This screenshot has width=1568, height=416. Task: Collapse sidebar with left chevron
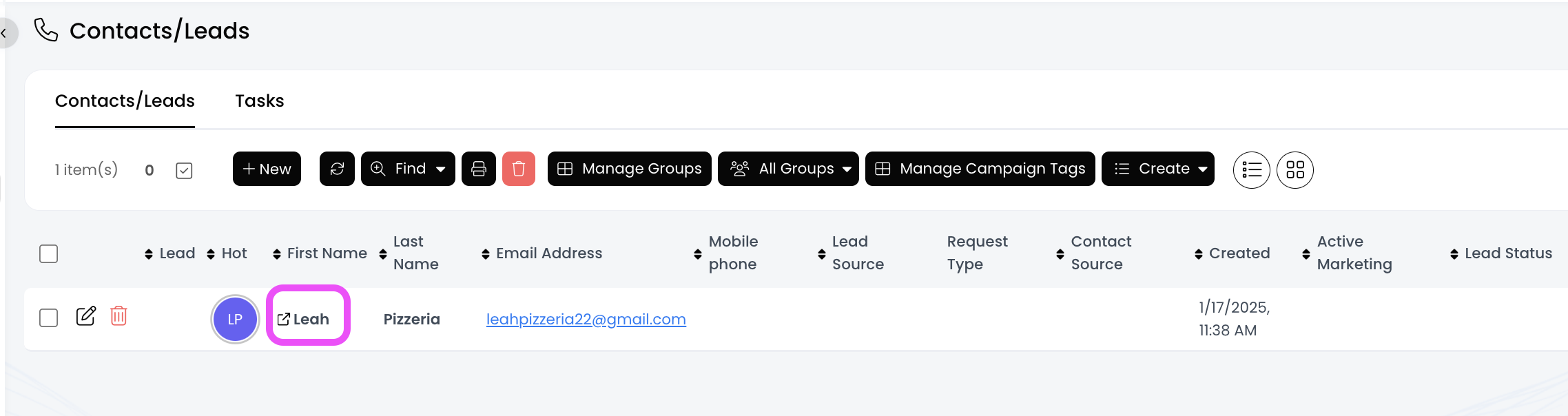tap(4, 33)
